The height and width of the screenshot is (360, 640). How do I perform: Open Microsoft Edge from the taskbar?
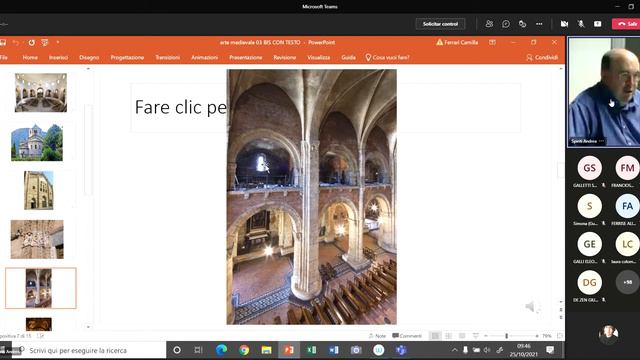(x=221, y=350)
